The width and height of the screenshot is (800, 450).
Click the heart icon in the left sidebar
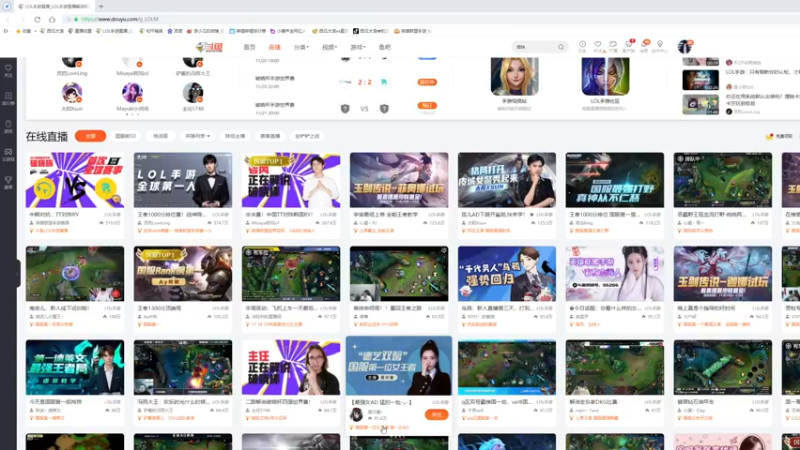coord(8,70)
